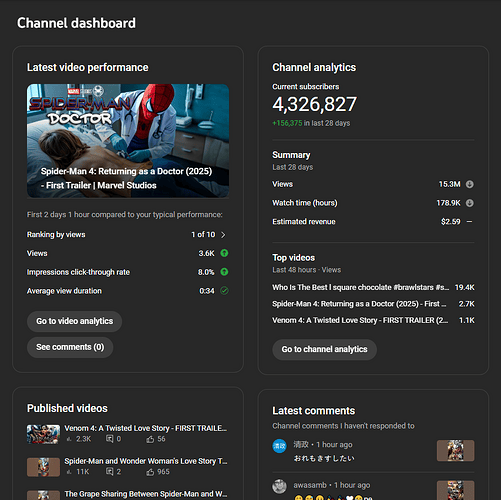Viewport: 501px width, 500px height.
Task: Open video thumbnail beside awasamb's comment
Action: click(x=455, y=490)
